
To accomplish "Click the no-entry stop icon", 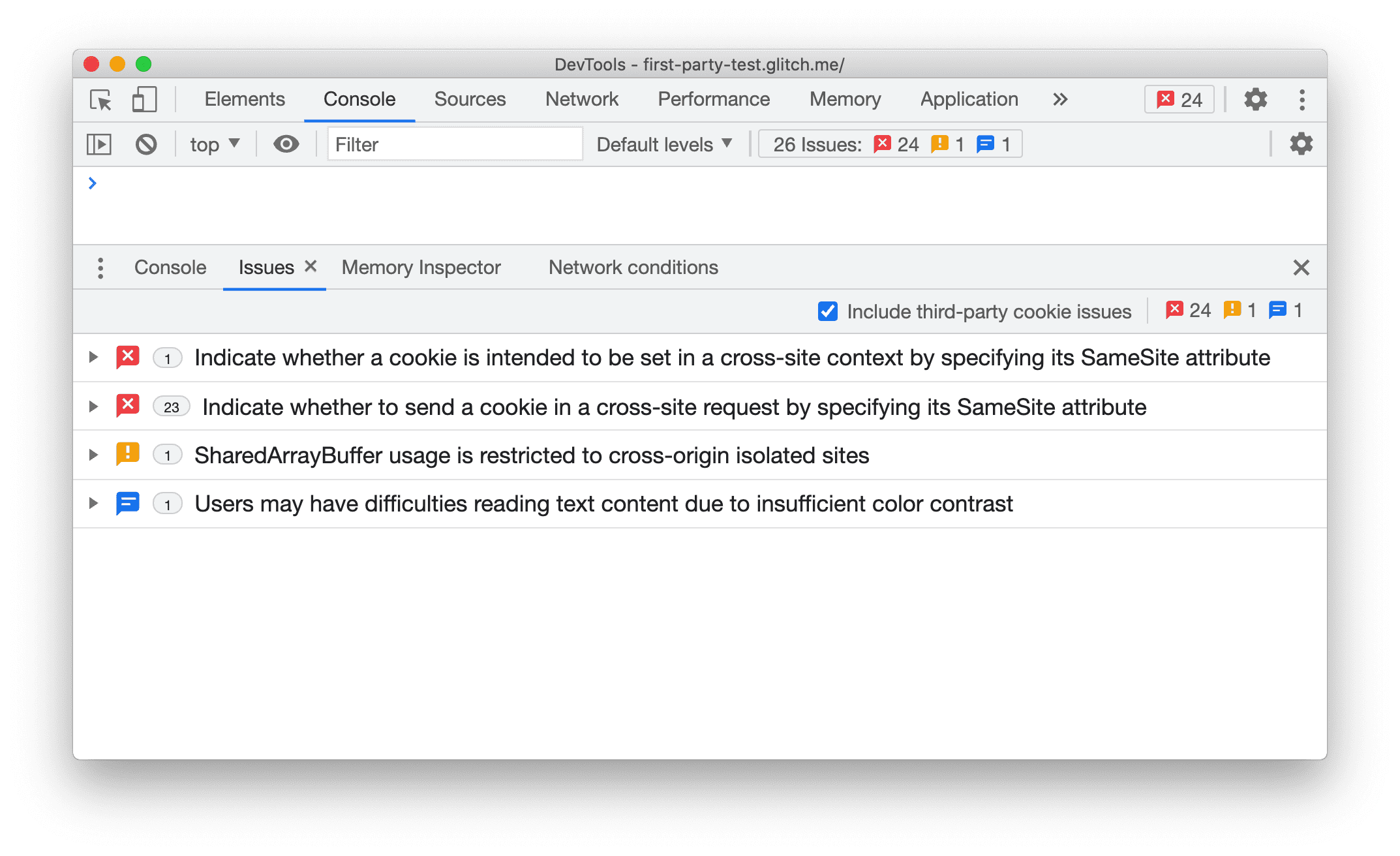I will pyautogui.click(x=148, y=144).
